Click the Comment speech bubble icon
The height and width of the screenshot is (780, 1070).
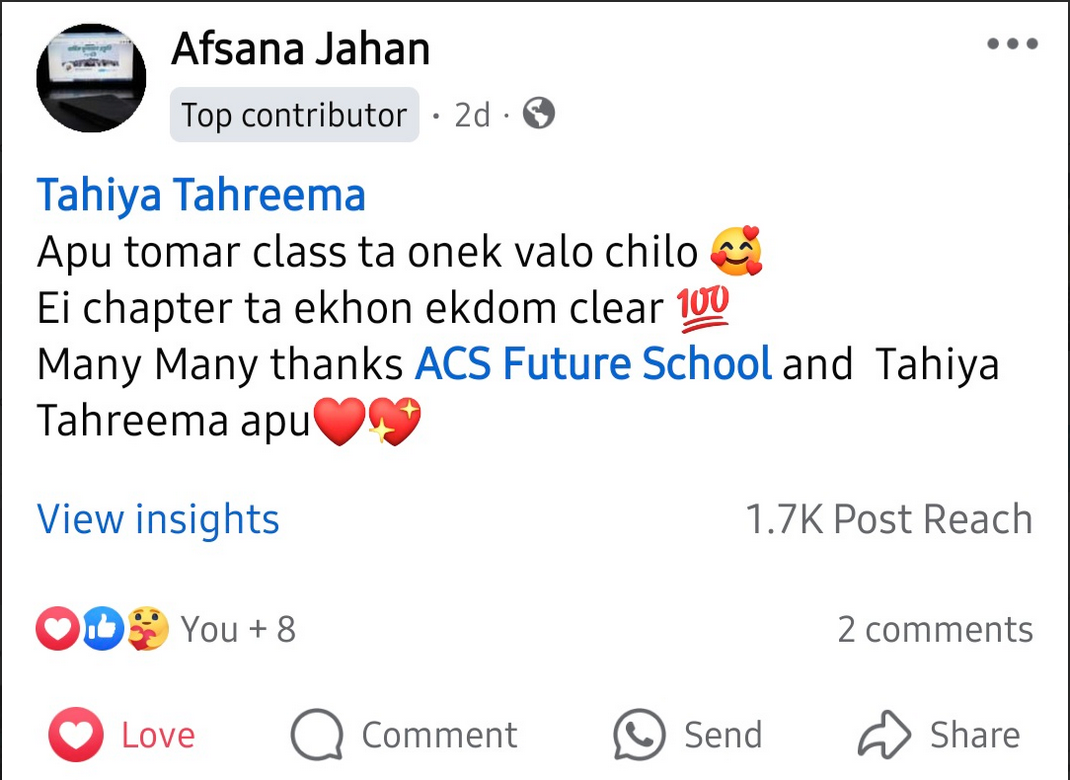317,736
